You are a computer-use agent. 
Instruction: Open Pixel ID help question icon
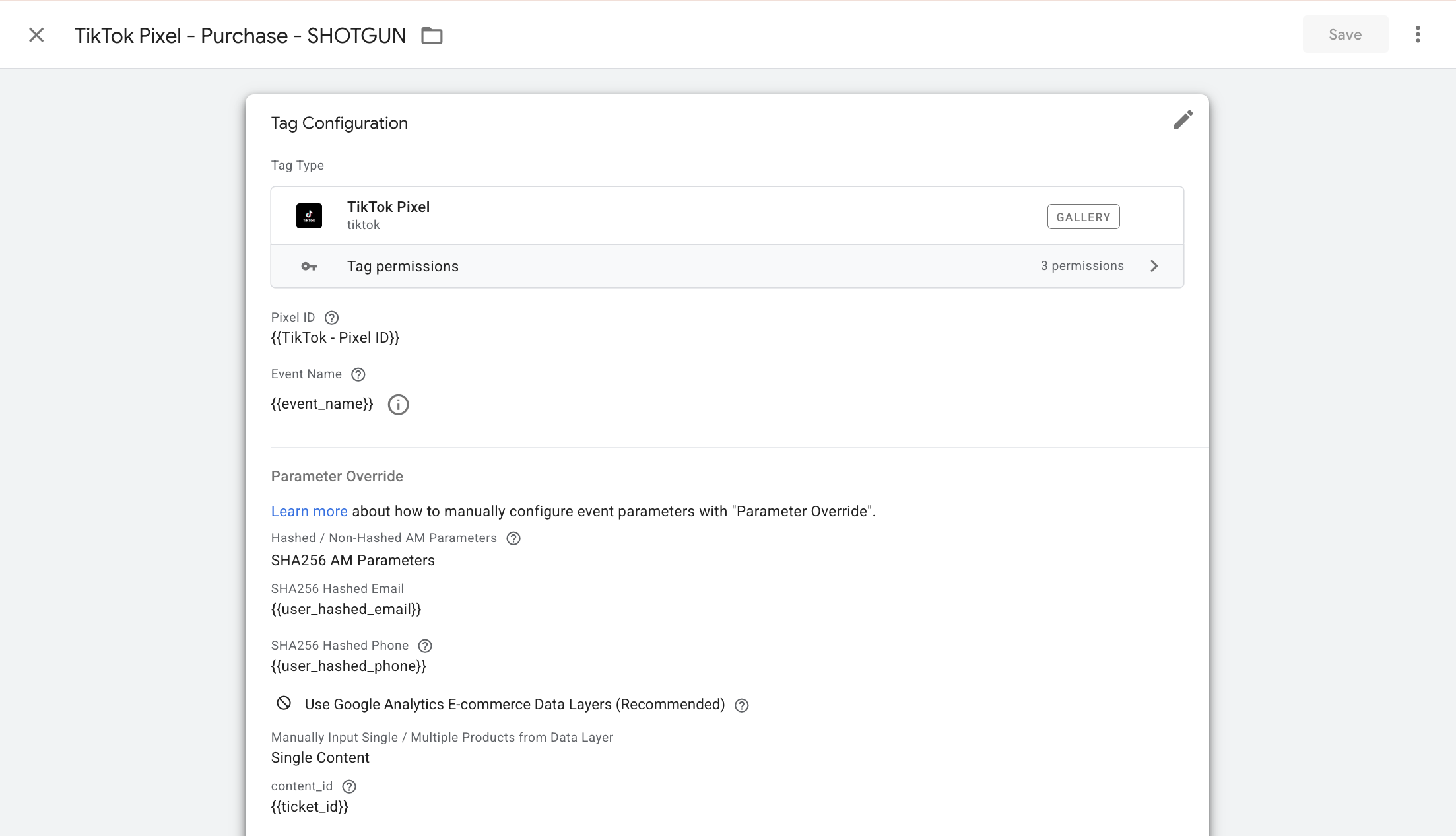click(332, 318)
